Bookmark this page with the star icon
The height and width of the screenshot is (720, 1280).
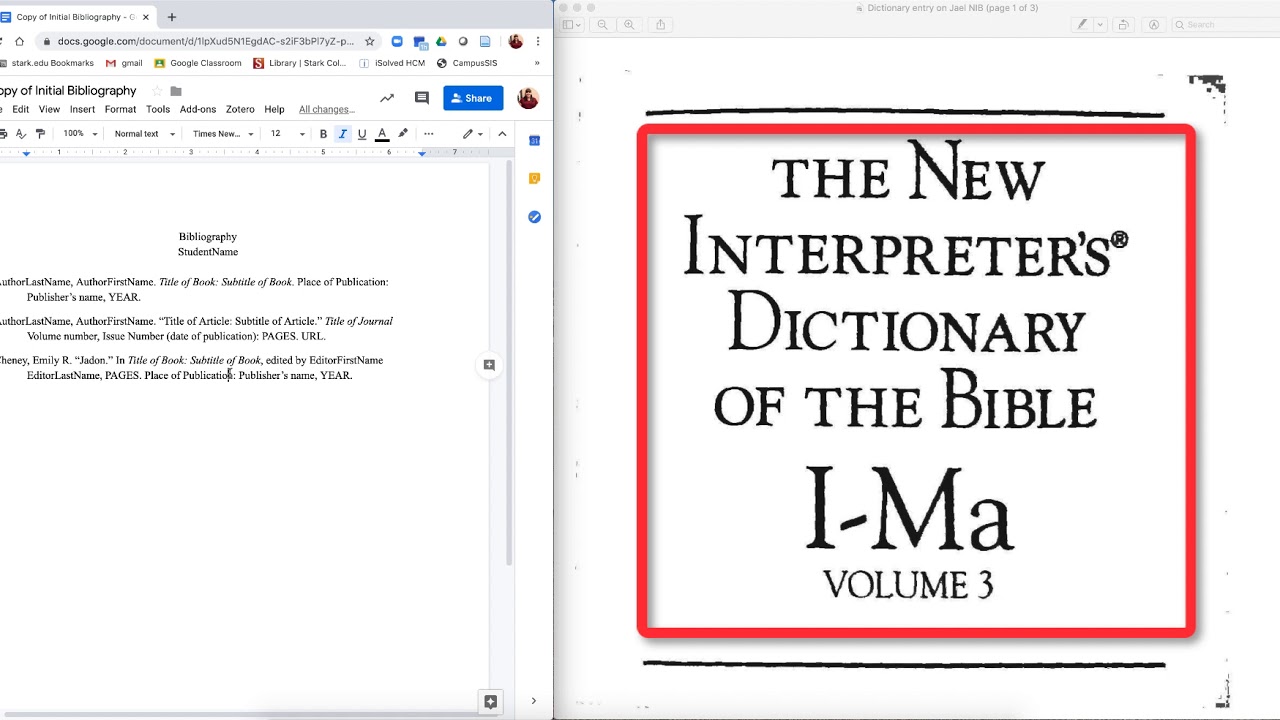point(369,41)
